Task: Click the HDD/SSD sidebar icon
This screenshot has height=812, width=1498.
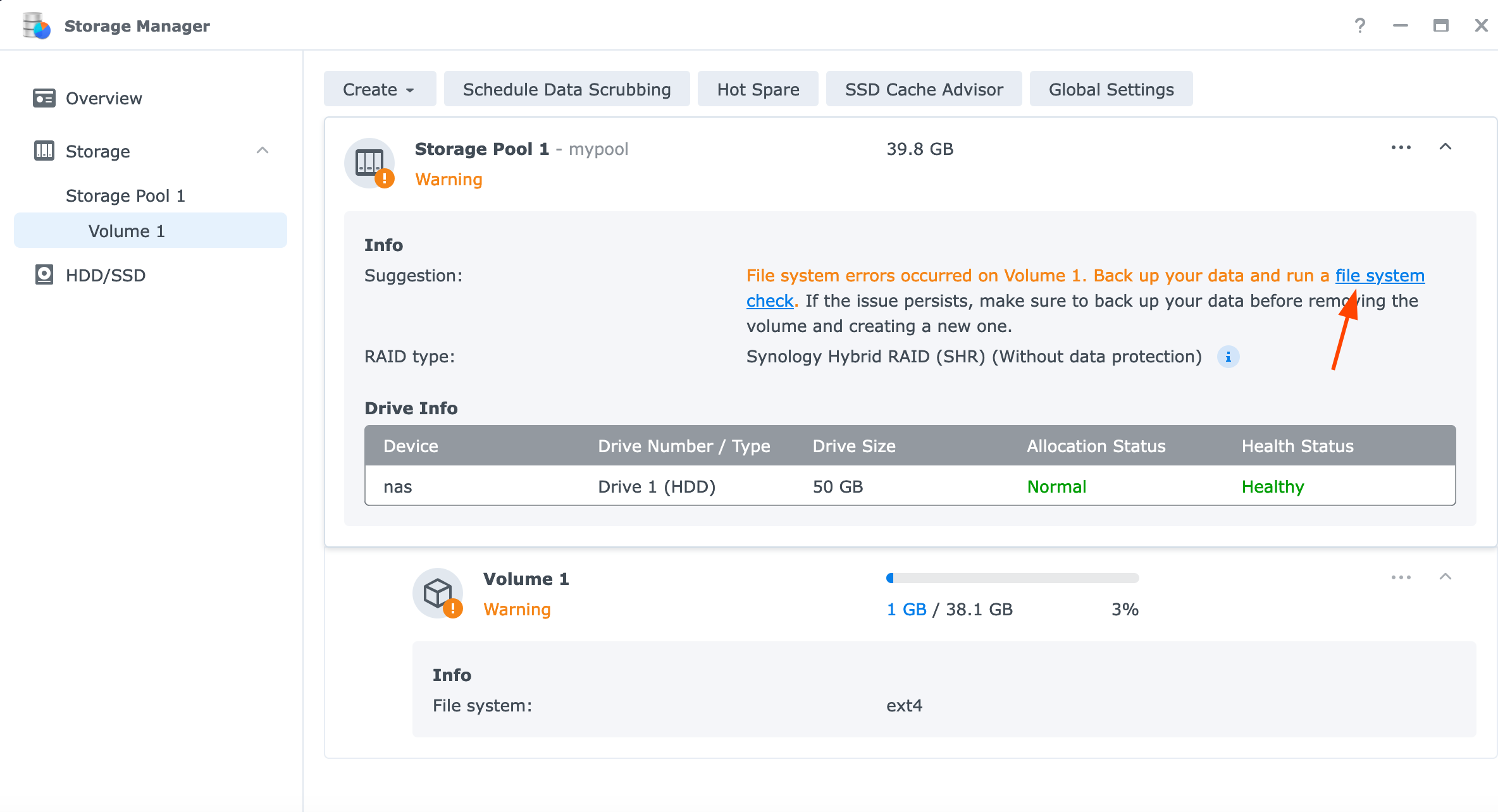Action: coord(44,274)
